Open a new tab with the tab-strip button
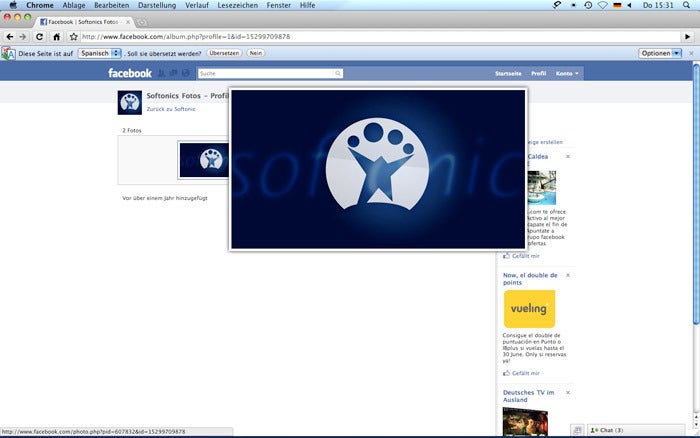Viewport: 700px width, 438px height. pos(142,22)
